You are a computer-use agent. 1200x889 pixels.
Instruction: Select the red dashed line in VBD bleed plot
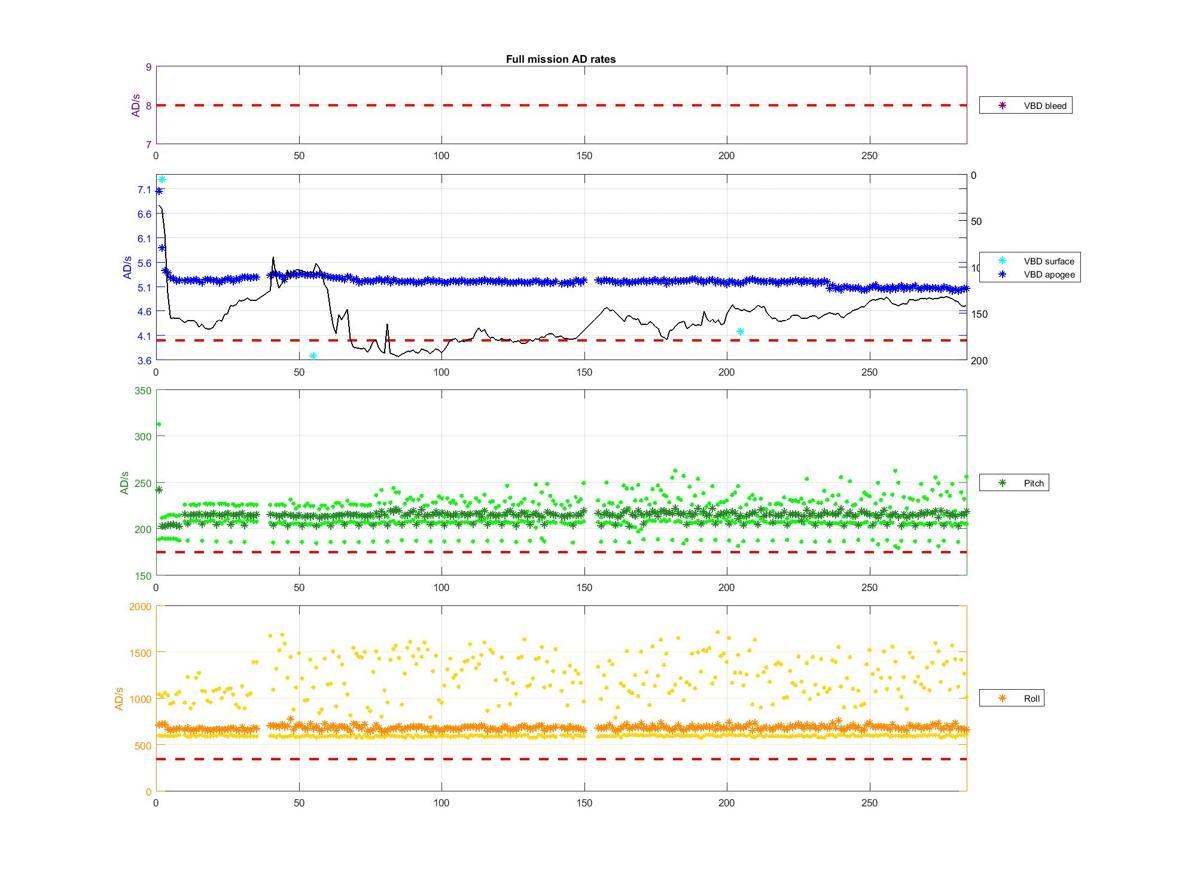[560, 105]
